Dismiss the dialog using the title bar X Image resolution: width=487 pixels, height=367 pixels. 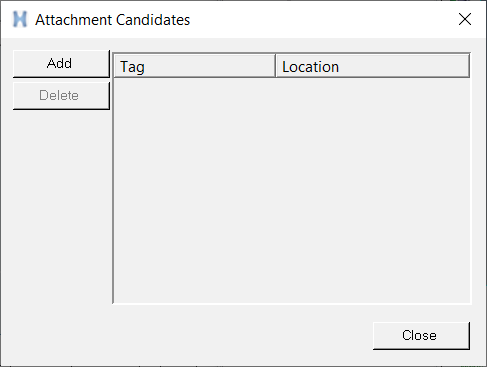coord(465,19)
